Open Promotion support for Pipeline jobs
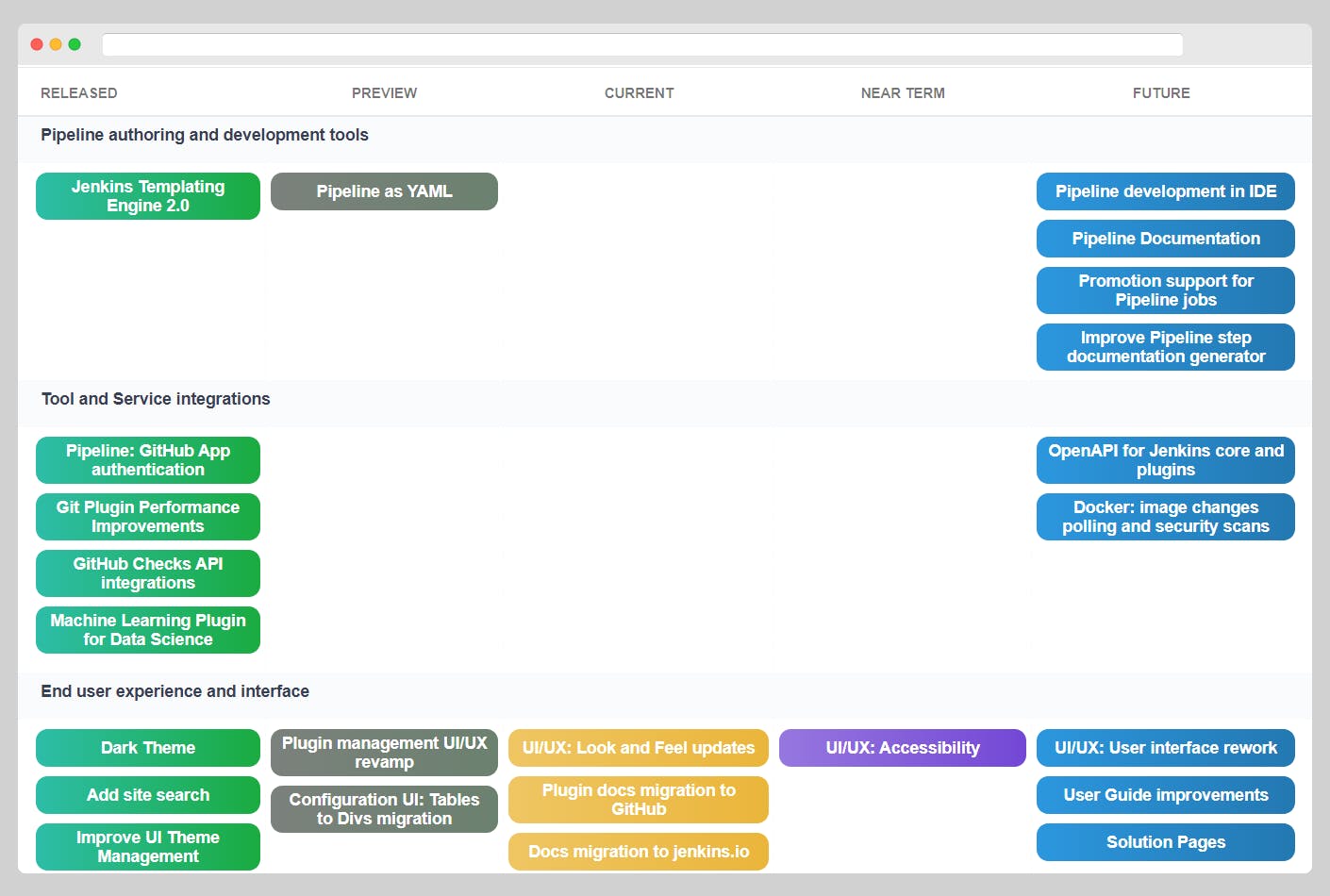 pos(1165,290)
